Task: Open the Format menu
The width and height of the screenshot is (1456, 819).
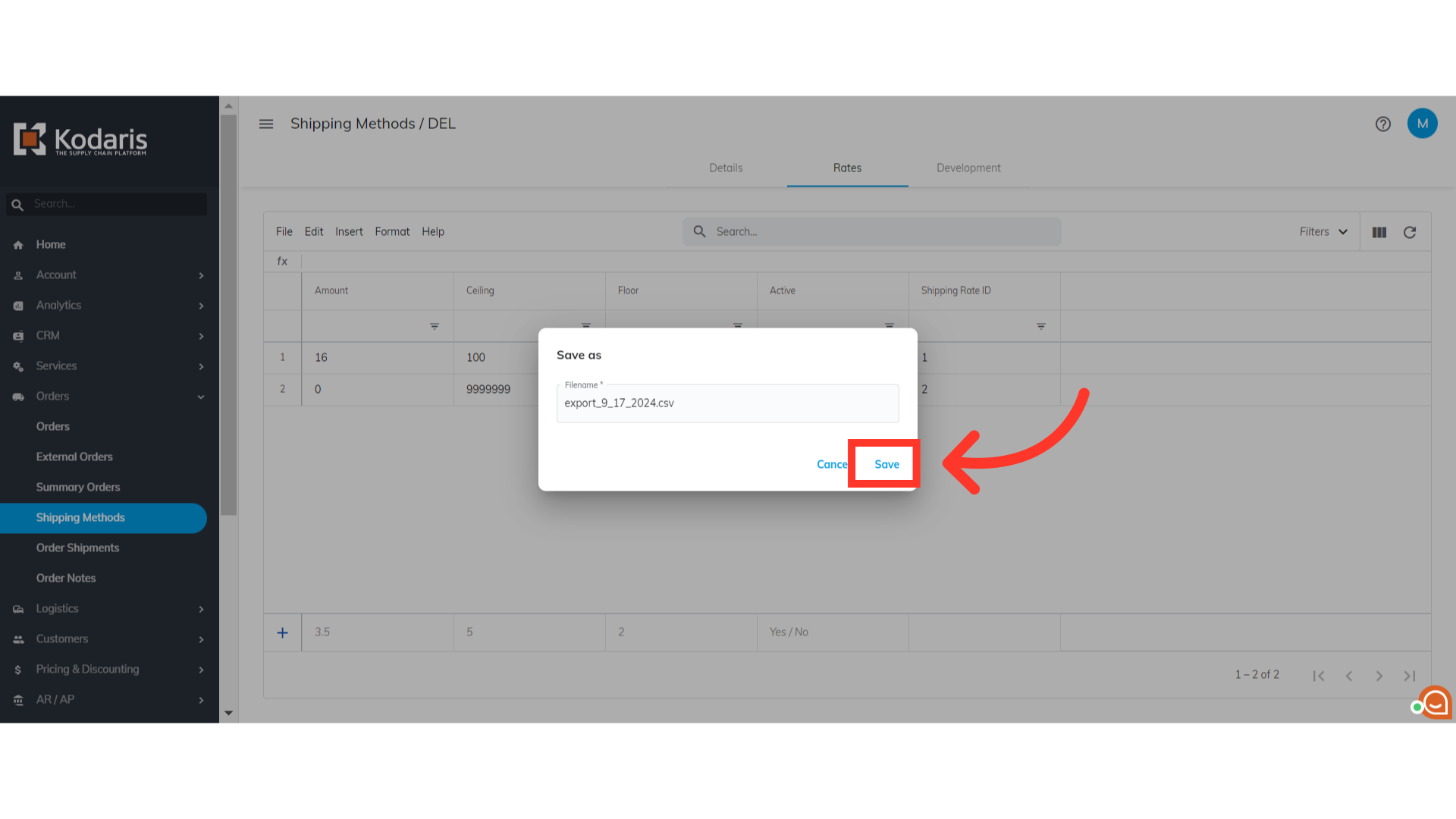Action: pyautogui.click(x=391, y=231)
